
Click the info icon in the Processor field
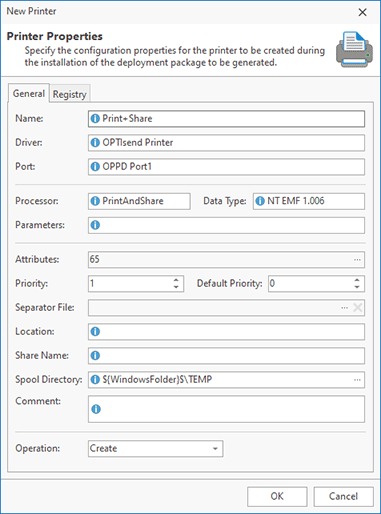point(95,201)
